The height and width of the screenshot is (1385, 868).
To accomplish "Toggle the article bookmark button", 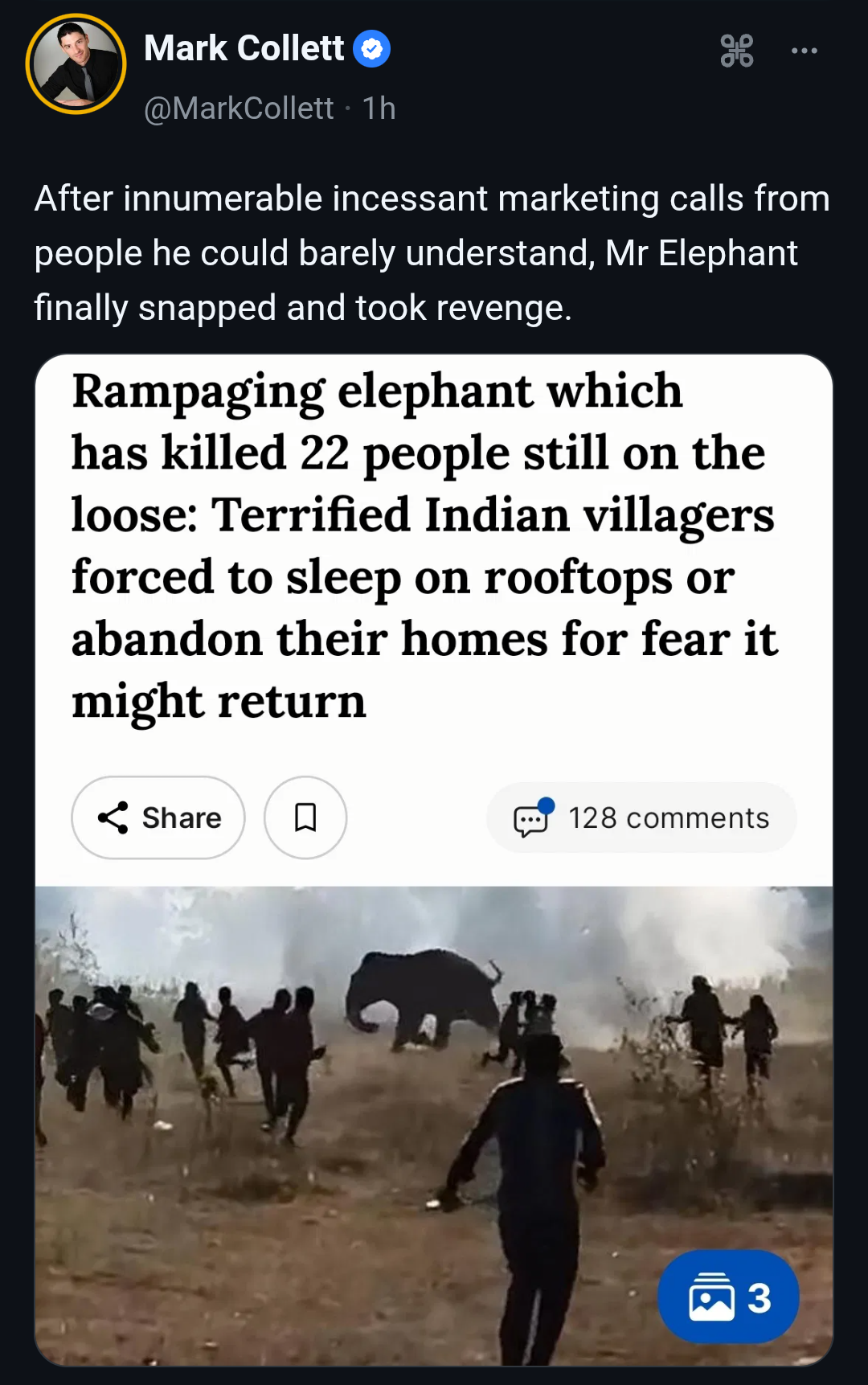I will (305, 817).
